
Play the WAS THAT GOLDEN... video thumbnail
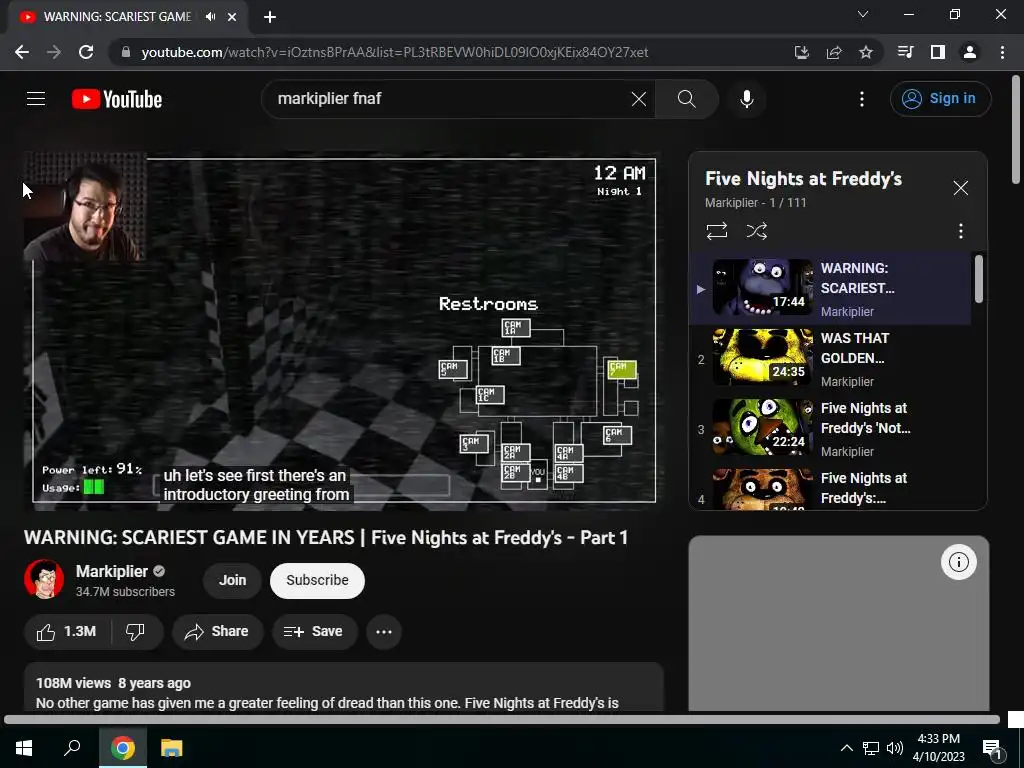(x=762, y=357)
